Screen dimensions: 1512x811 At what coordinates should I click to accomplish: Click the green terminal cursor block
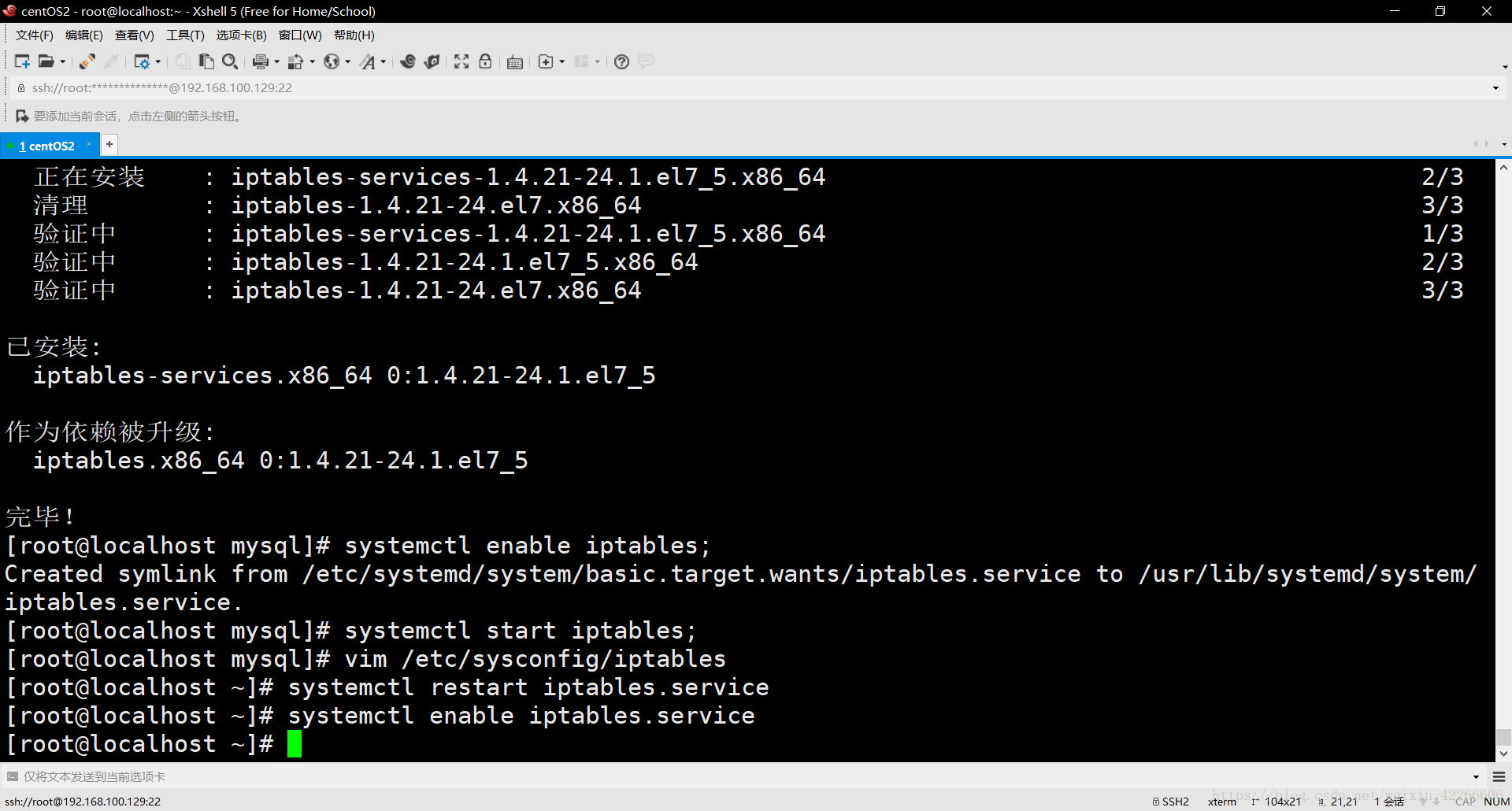click(295, 744)
